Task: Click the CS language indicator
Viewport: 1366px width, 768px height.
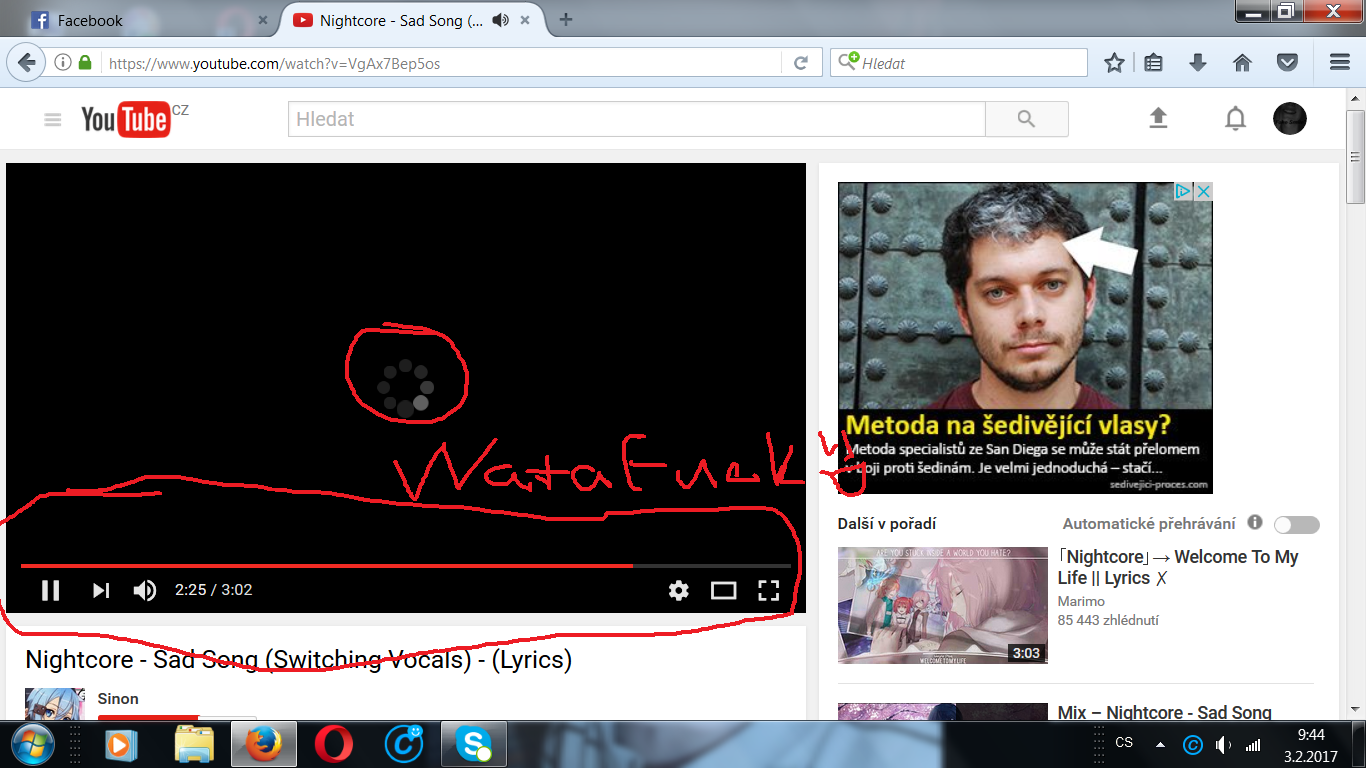Action: coord(1124,743)
